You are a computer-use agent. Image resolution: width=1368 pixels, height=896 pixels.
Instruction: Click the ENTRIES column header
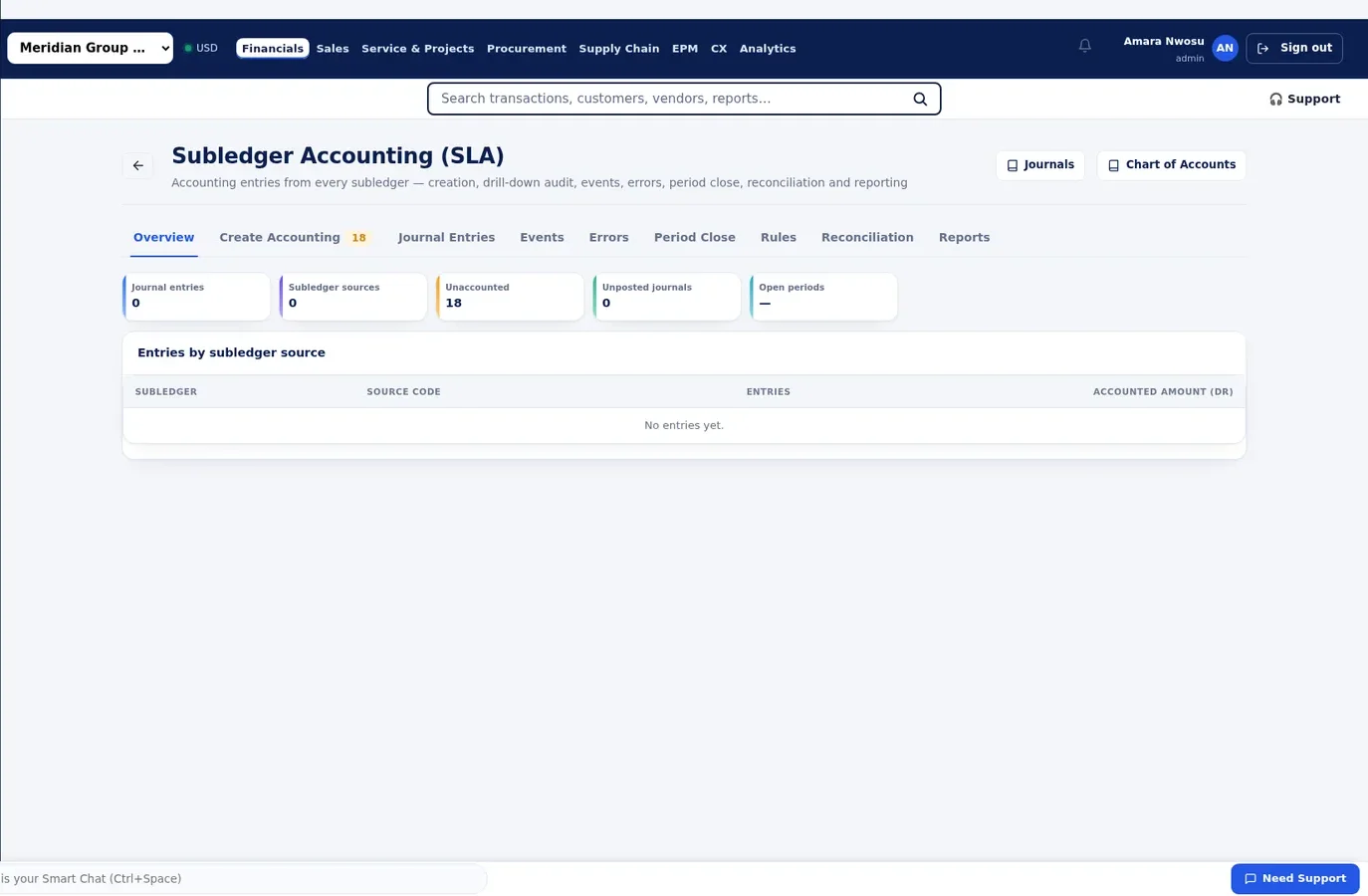coord(769,392)
